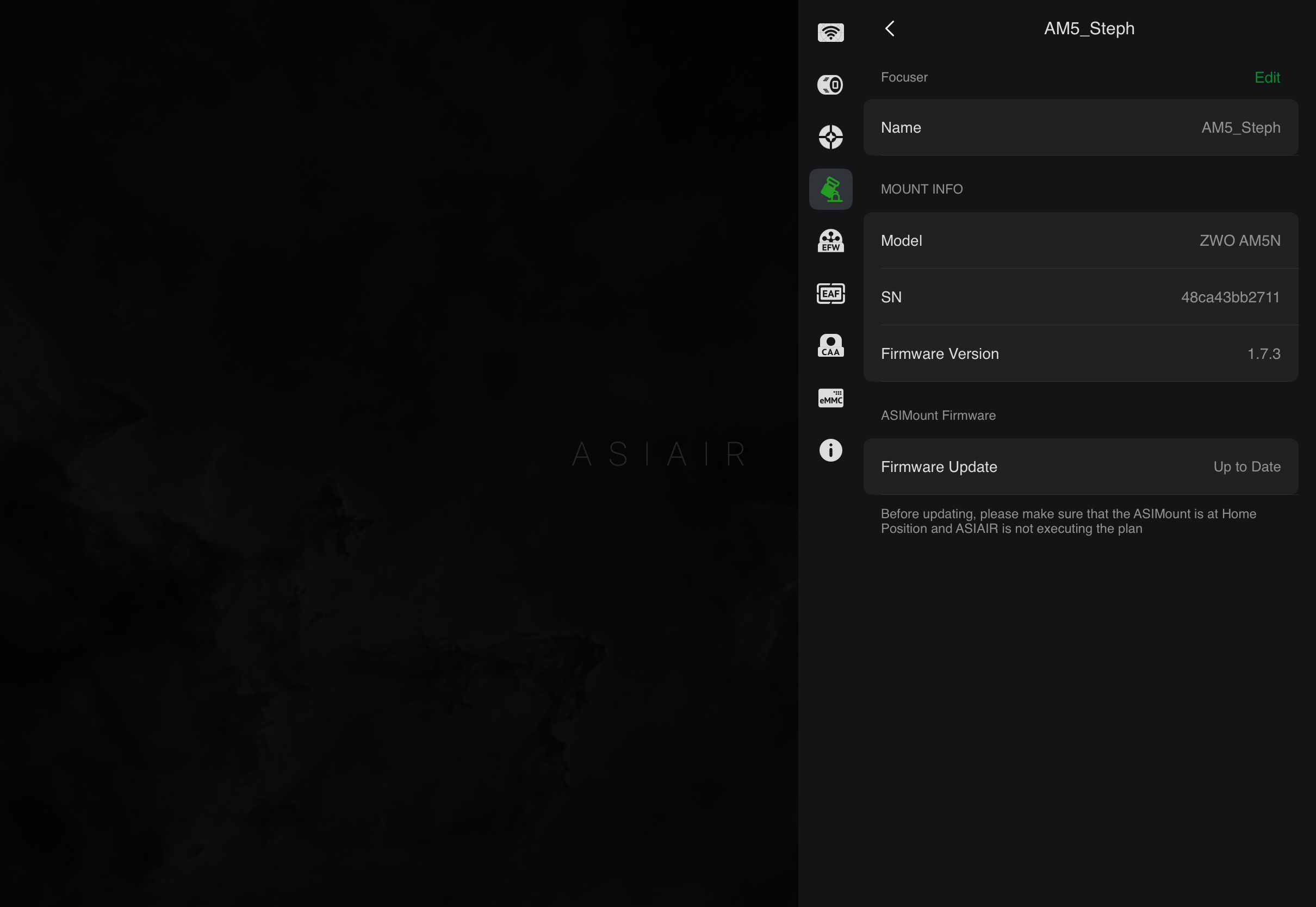
Task: Click the 'Before updating' notice text
Action: point(1068,521)
